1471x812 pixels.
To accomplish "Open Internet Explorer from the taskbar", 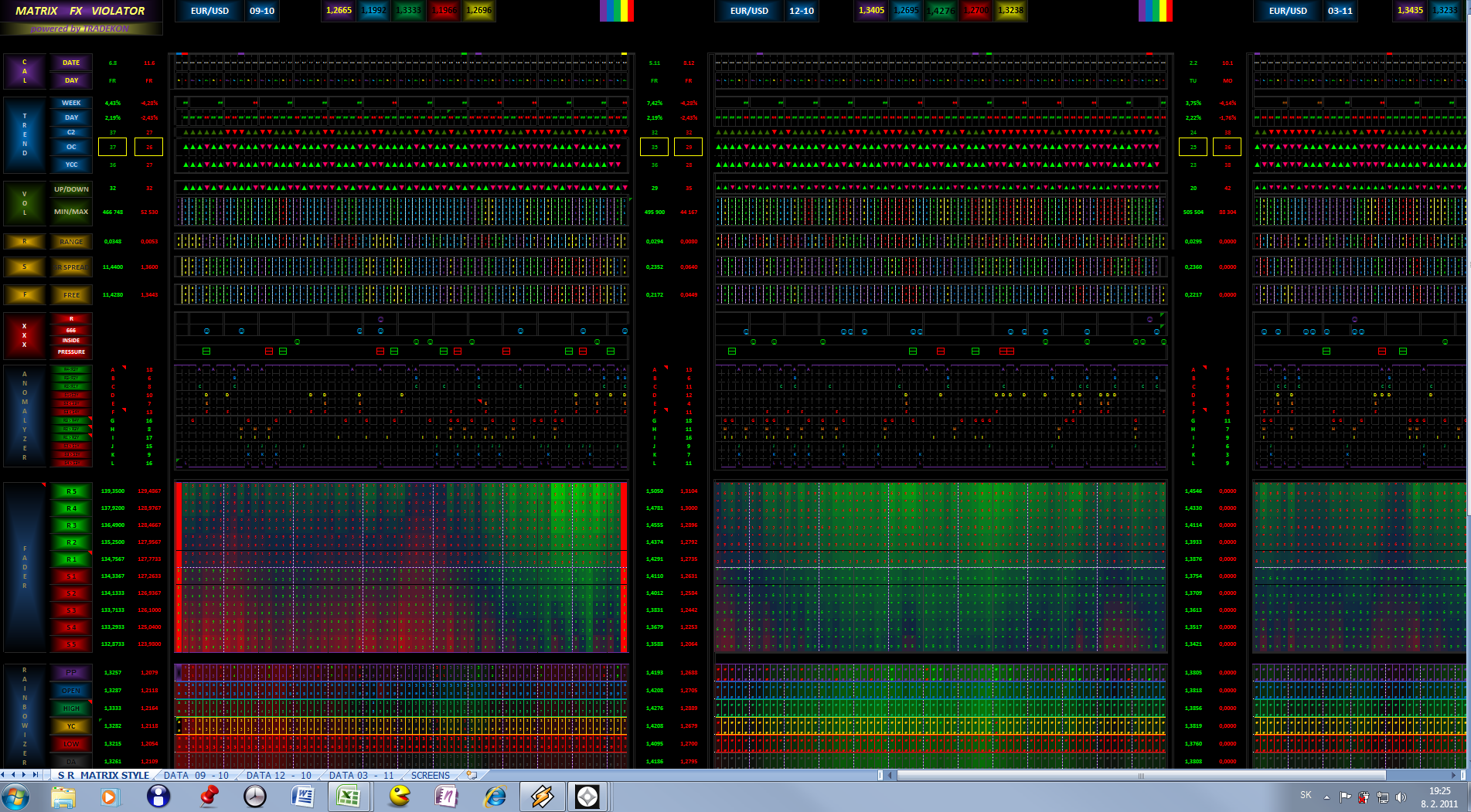I will [x=495, y=797].
